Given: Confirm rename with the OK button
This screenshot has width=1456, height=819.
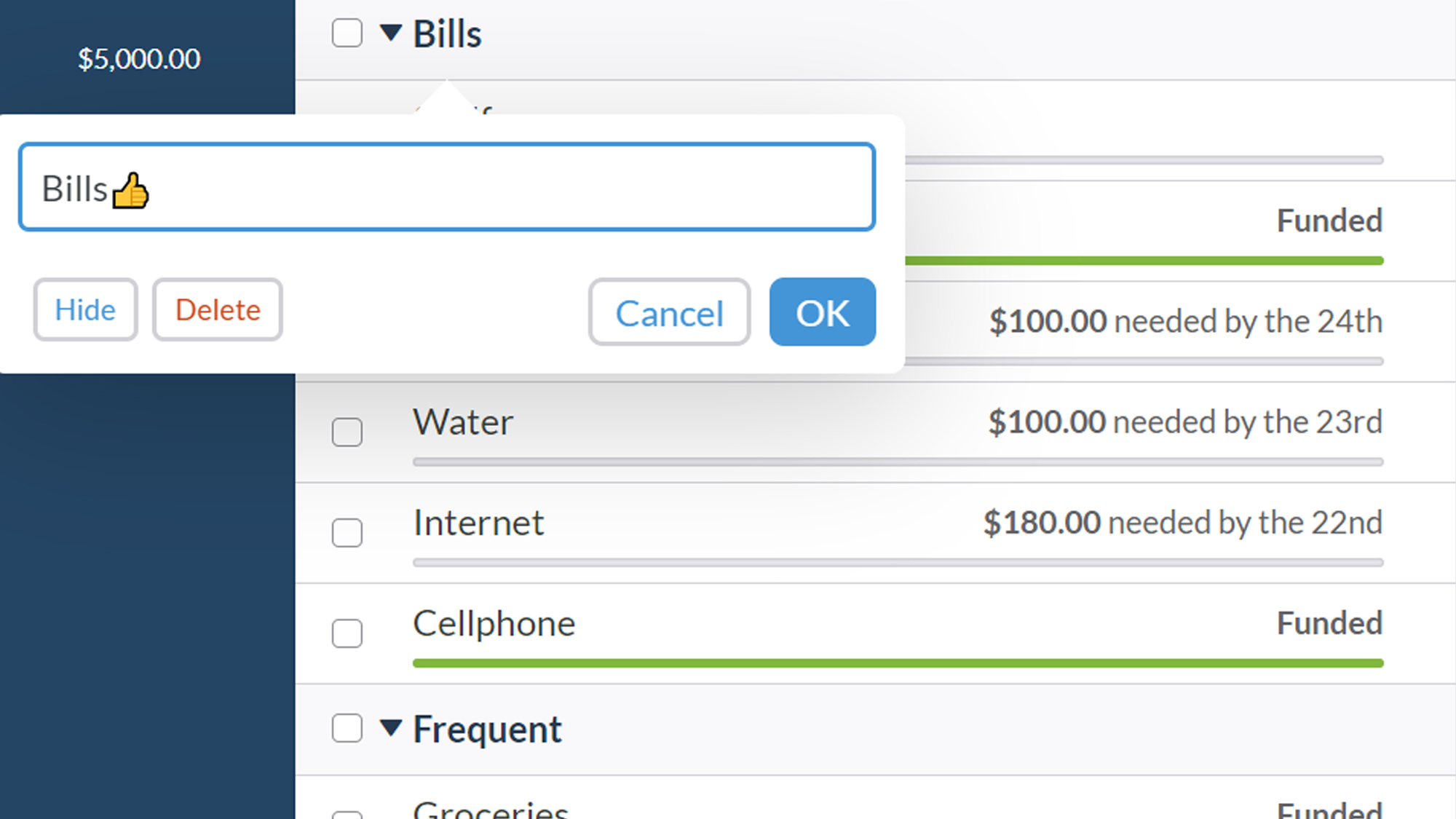Looking at the screenshot, I should coord(822,312).
